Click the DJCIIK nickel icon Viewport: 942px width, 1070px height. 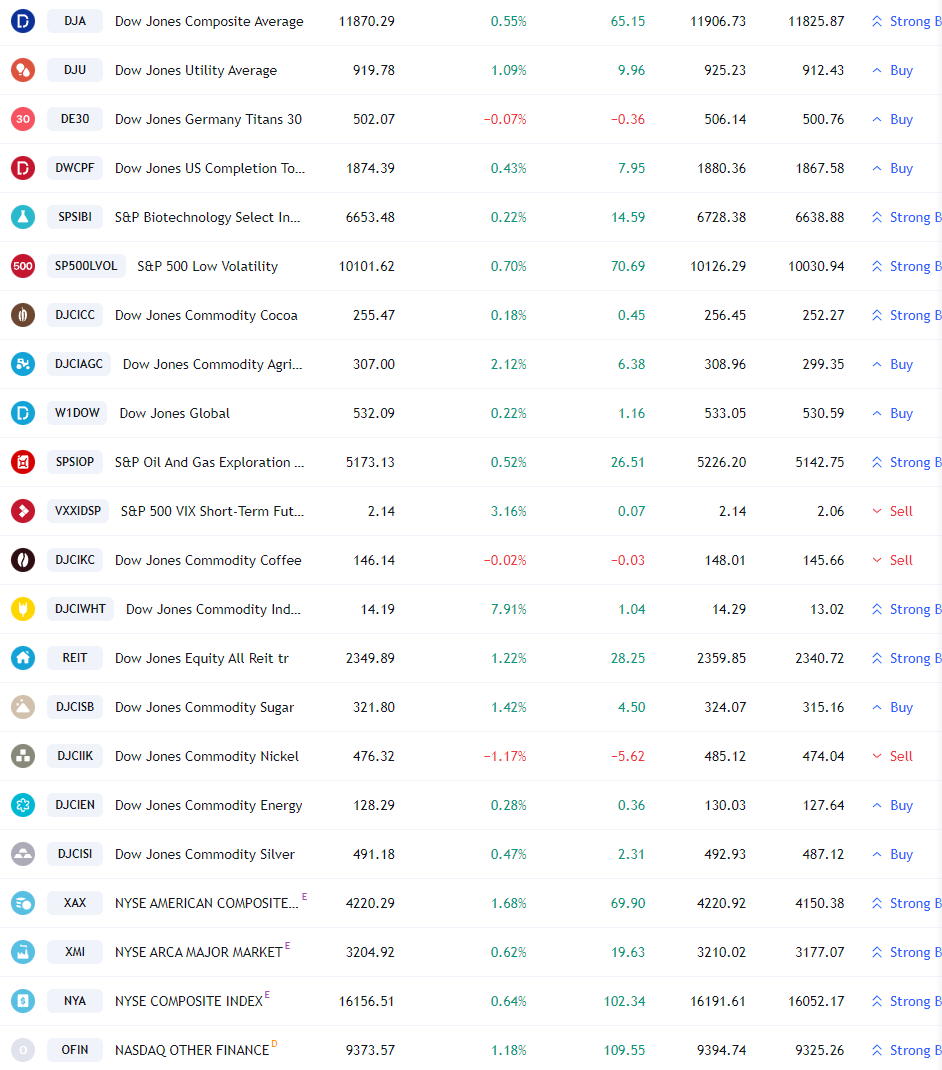[x=23, y=756]
